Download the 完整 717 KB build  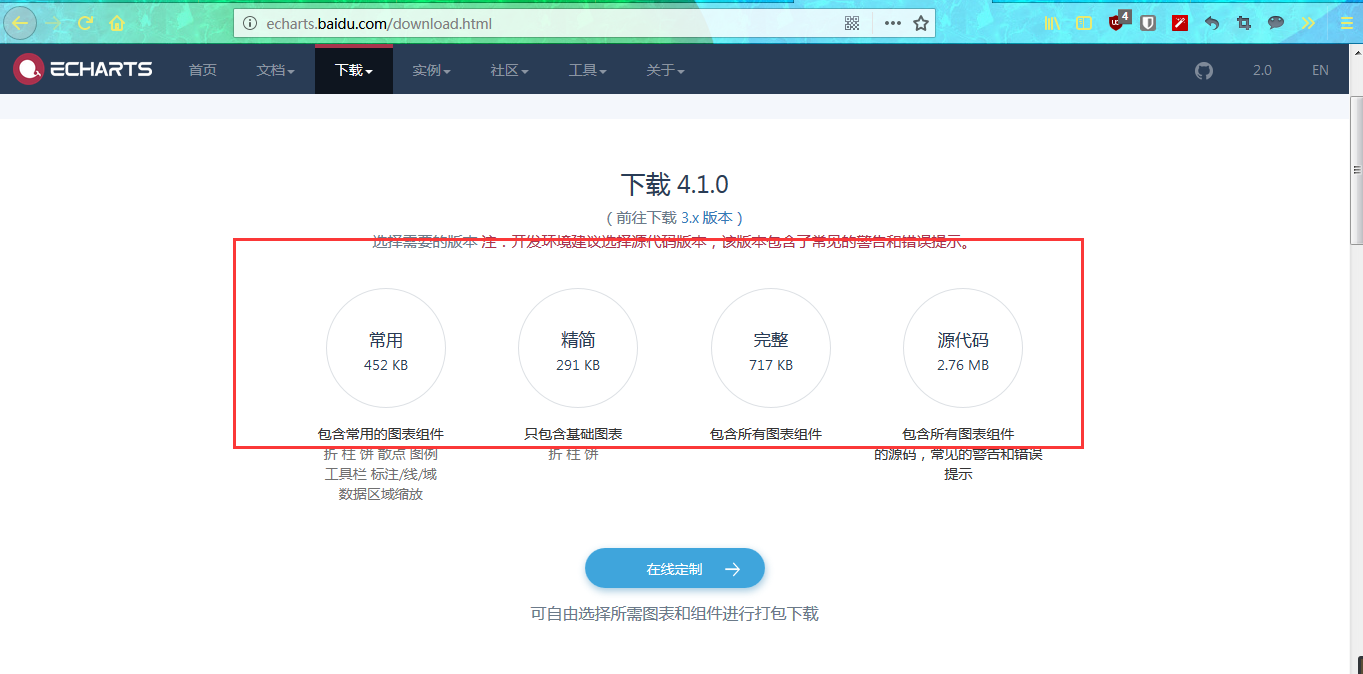pos(771,348)
